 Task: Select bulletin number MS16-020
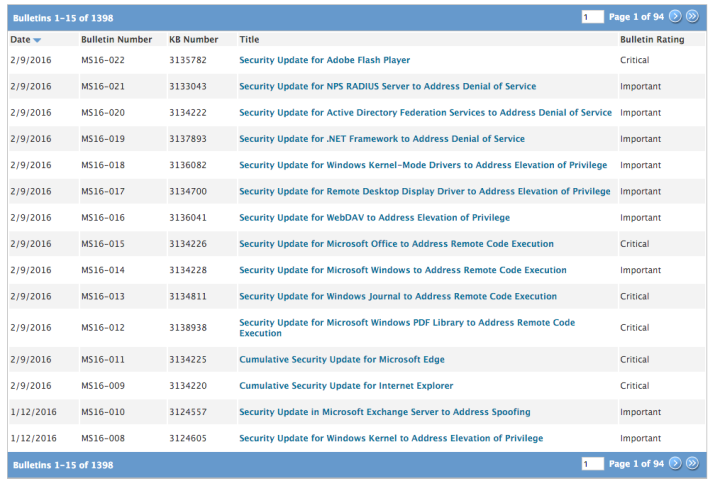click(103, 113)
